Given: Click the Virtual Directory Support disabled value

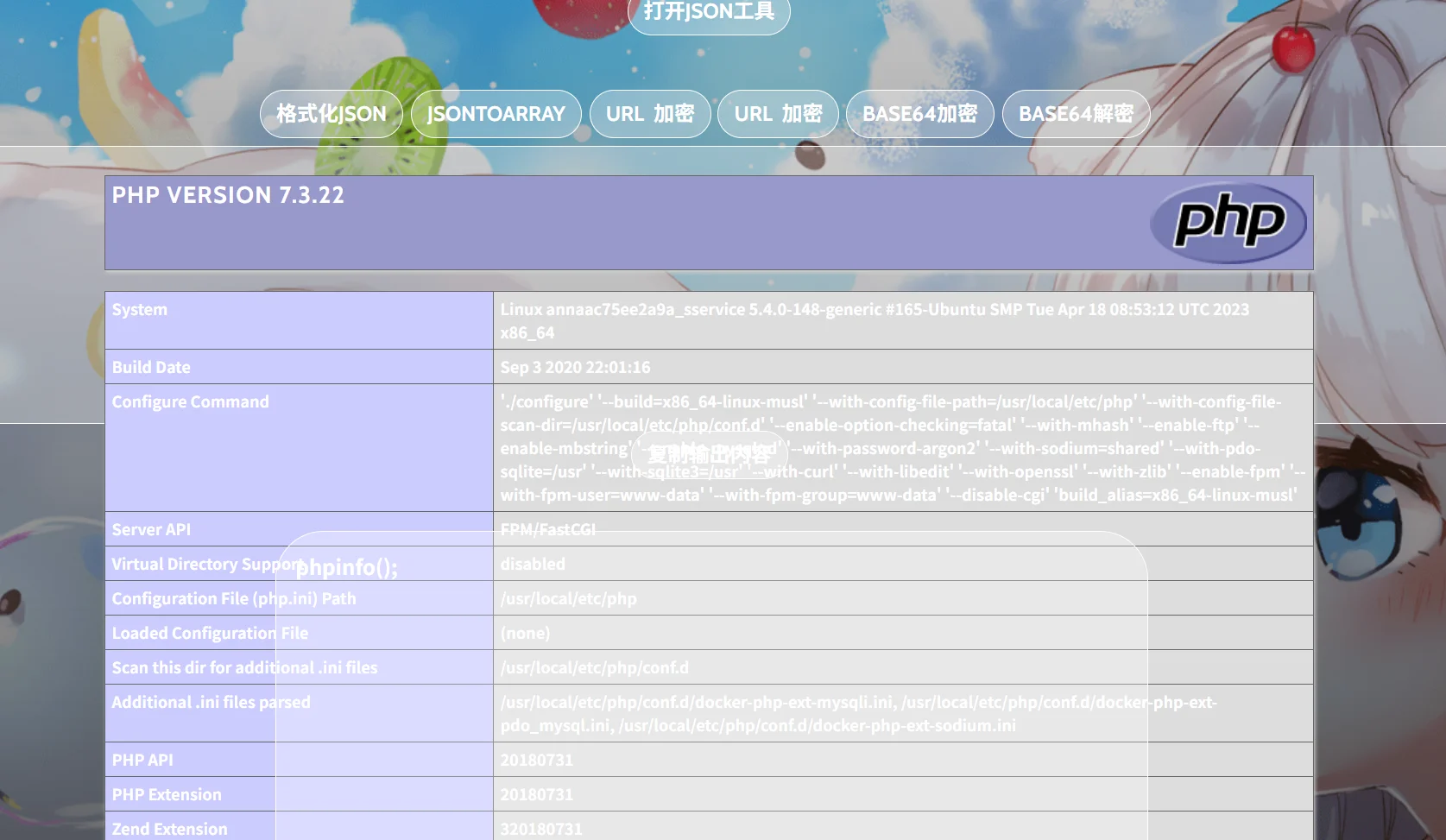Looking at the screenshot, I should [x=533, y=564].
